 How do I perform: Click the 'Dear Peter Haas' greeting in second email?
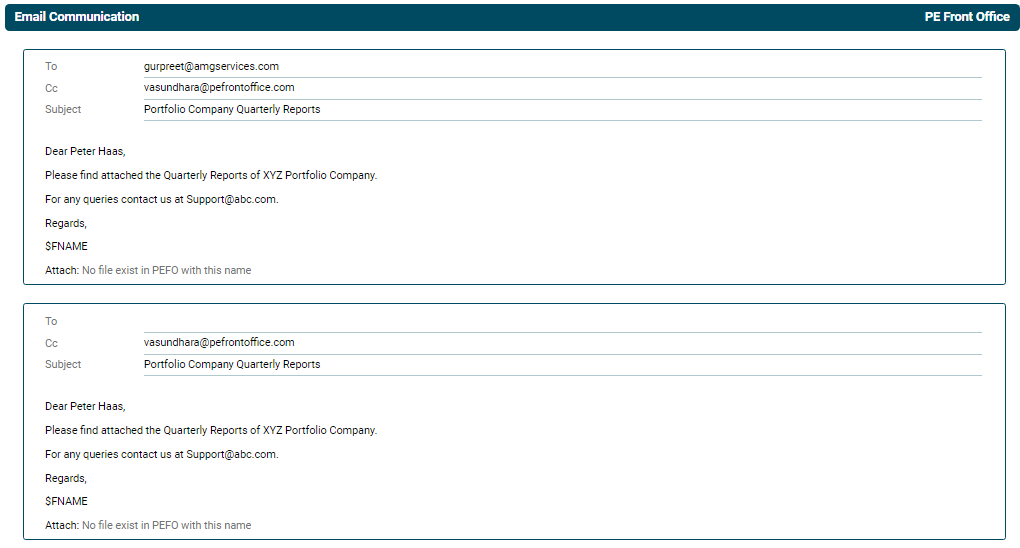tap(85, 407)
